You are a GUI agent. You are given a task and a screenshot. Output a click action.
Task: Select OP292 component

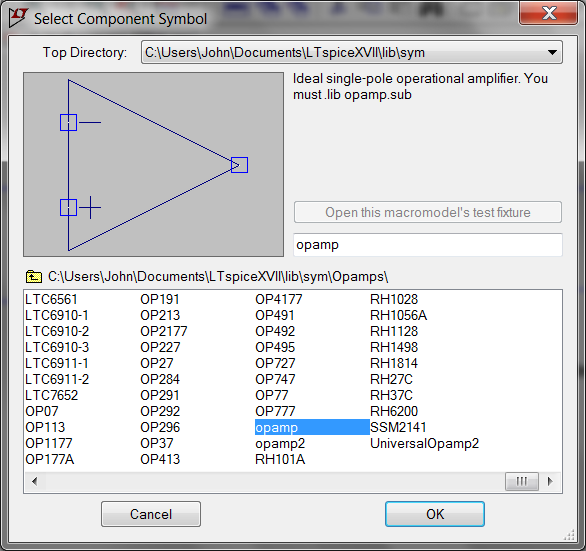160,412
